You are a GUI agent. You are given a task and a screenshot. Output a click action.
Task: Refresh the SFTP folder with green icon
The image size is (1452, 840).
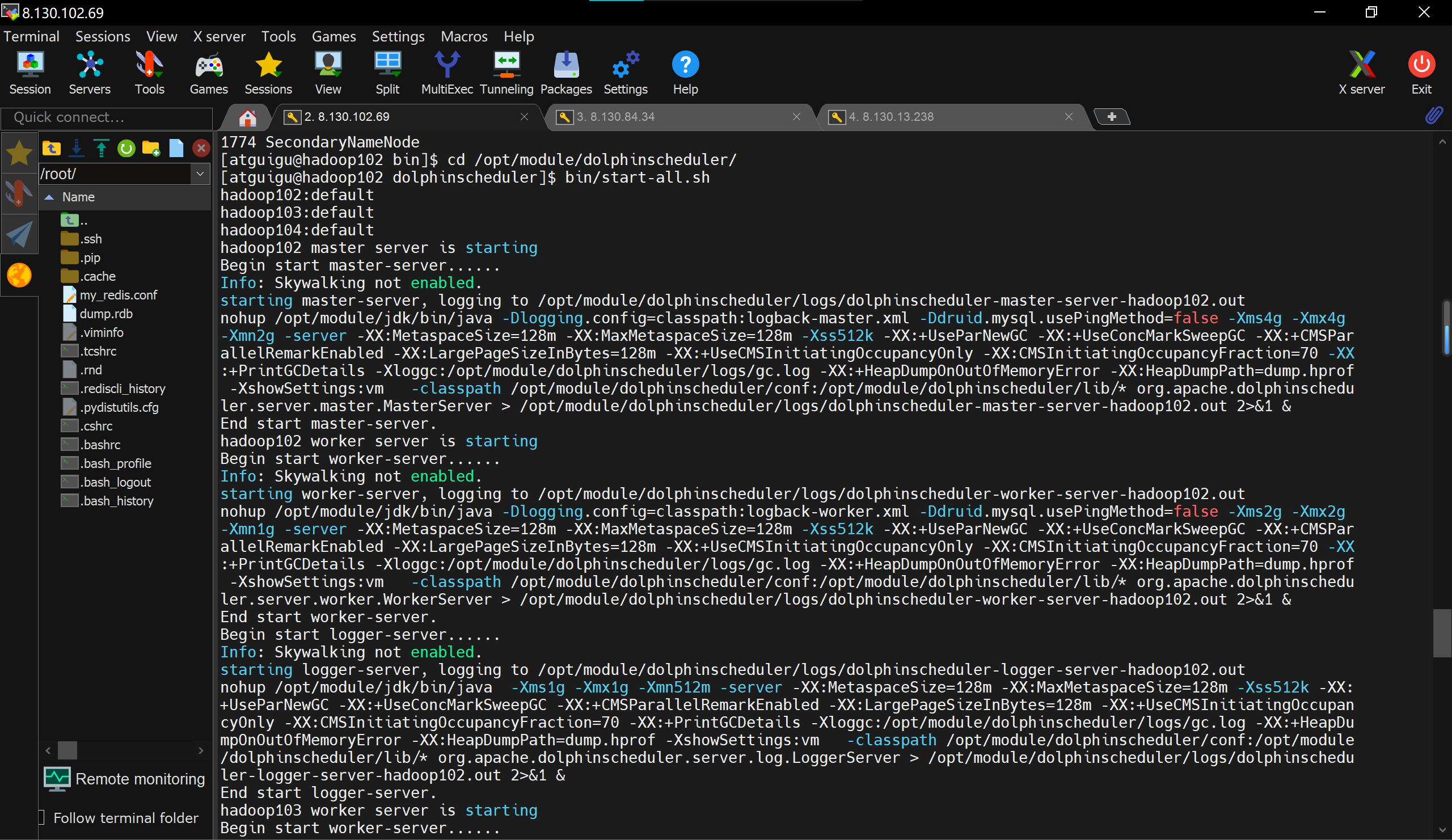(125, 149)
